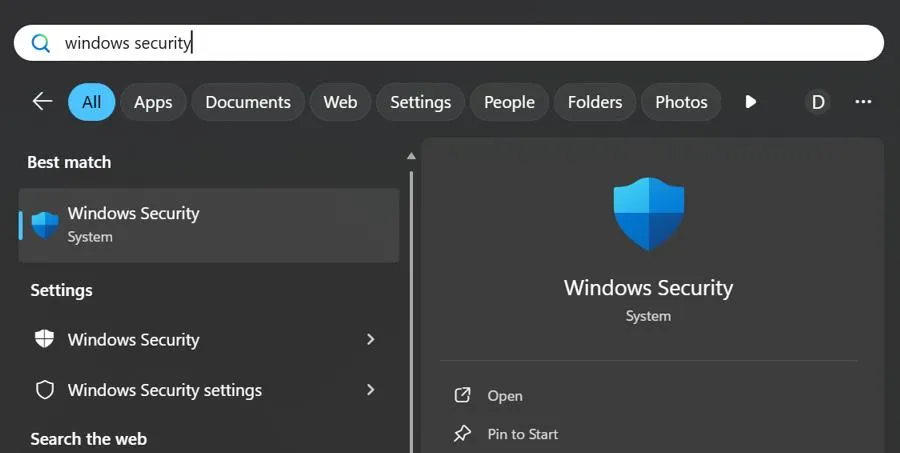Click in the search text field
The height and width of the screenshot is (453, 900).
(450, 43)
